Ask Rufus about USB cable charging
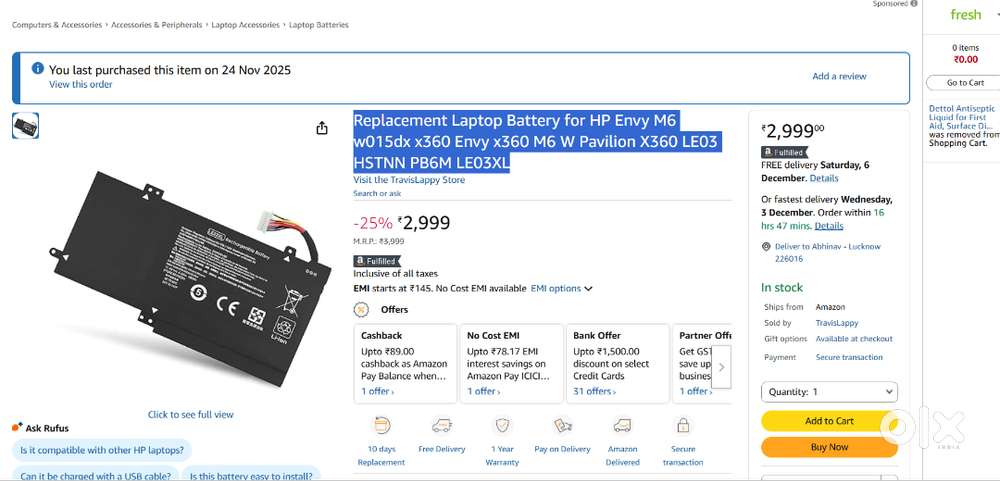 pyautogui.click(x=96, y=476)
